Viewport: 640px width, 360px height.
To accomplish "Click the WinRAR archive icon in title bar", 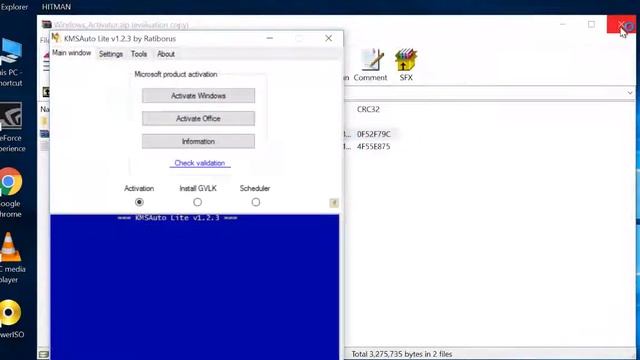I will [x=47, y=24].
